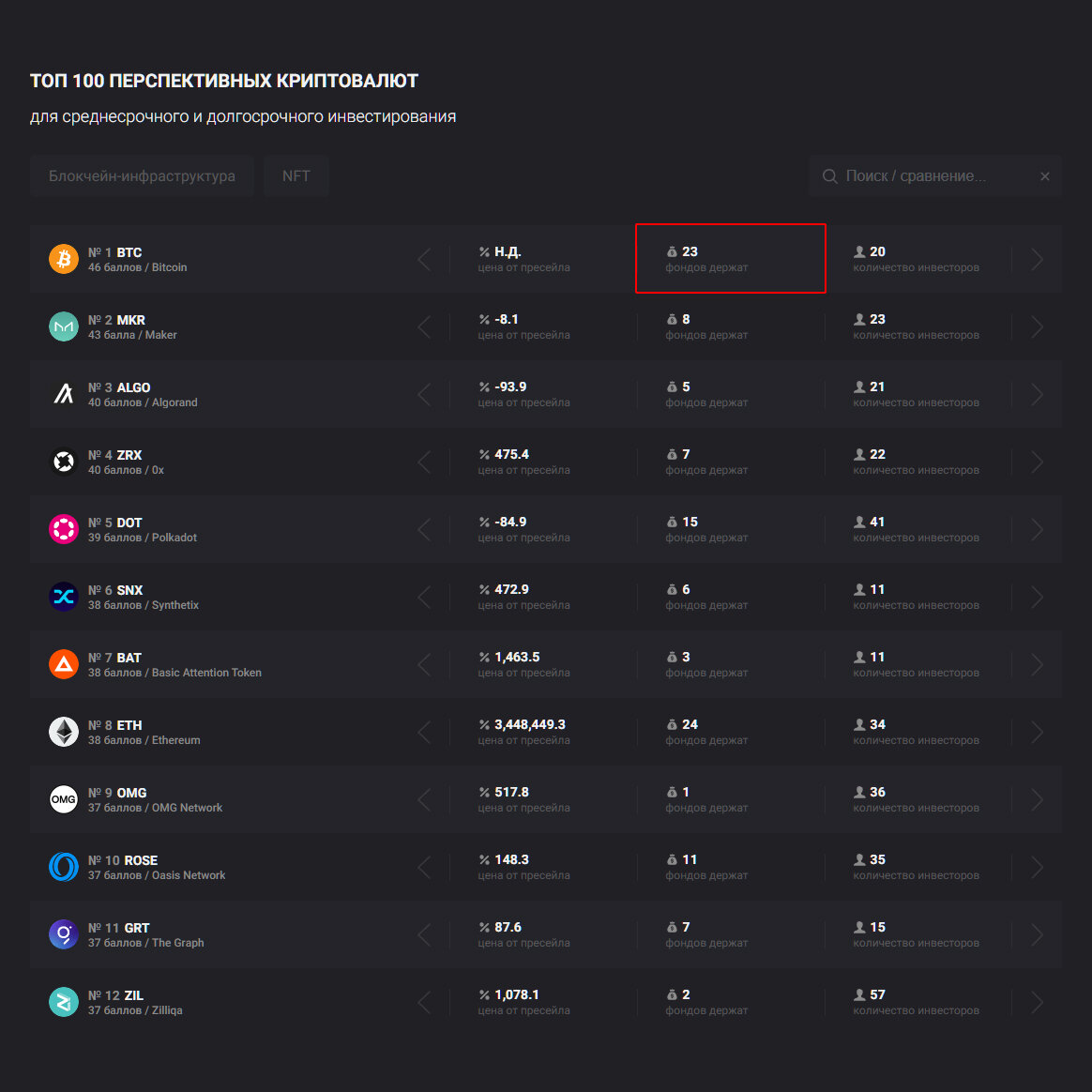This screenshot has height=1092, width=1092.
Task: Expand the ZIL row right arrow
Action: [1037, 1002]
